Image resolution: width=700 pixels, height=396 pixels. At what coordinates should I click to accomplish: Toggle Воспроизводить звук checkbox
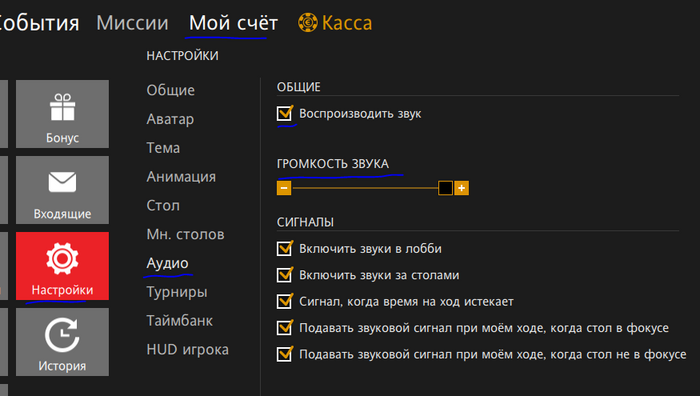[284, 113]
